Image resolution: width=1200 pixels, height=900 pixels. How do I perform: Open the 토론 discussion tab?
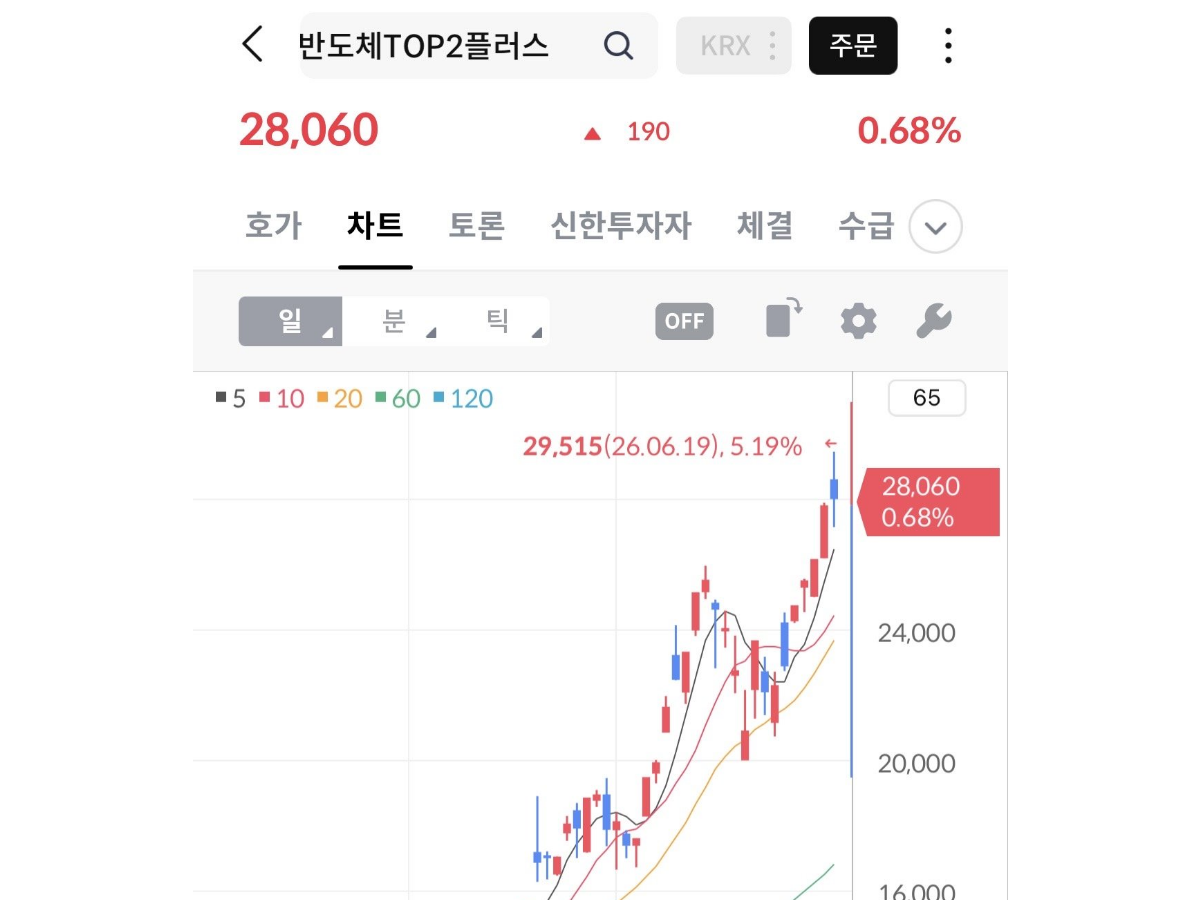(x=477, y=226)
